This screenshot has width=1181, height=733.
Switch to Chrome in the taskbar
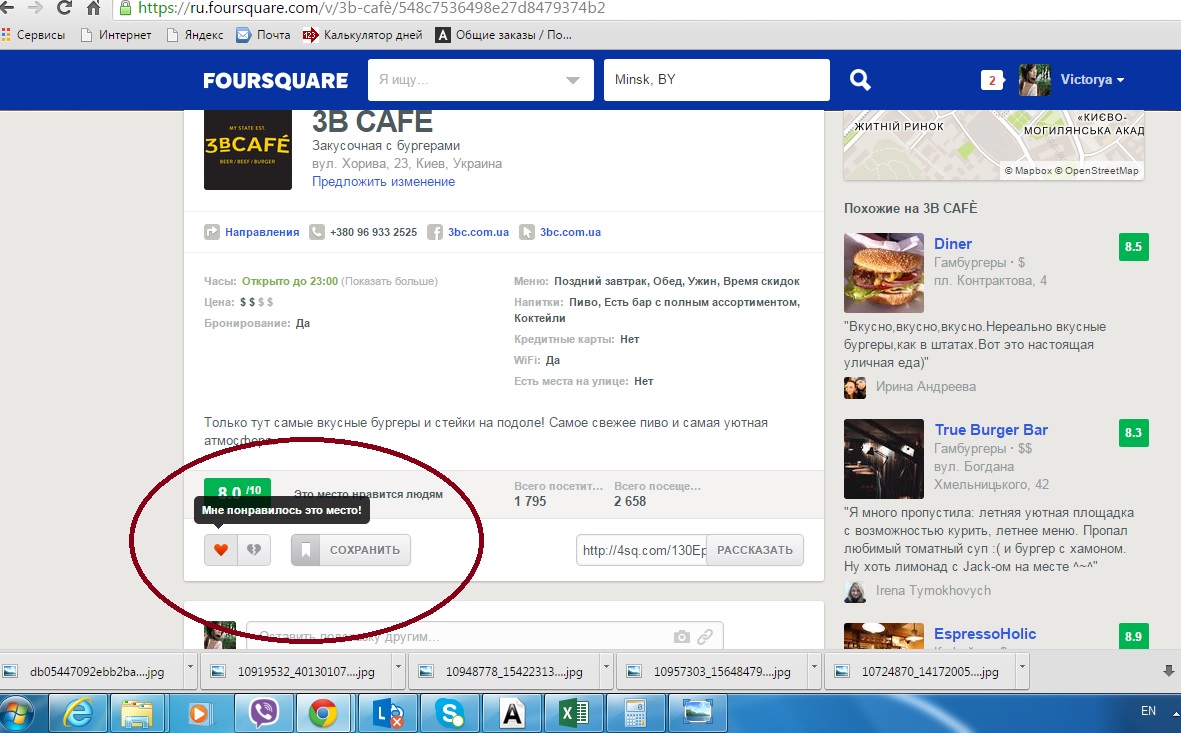pos(325,713)
